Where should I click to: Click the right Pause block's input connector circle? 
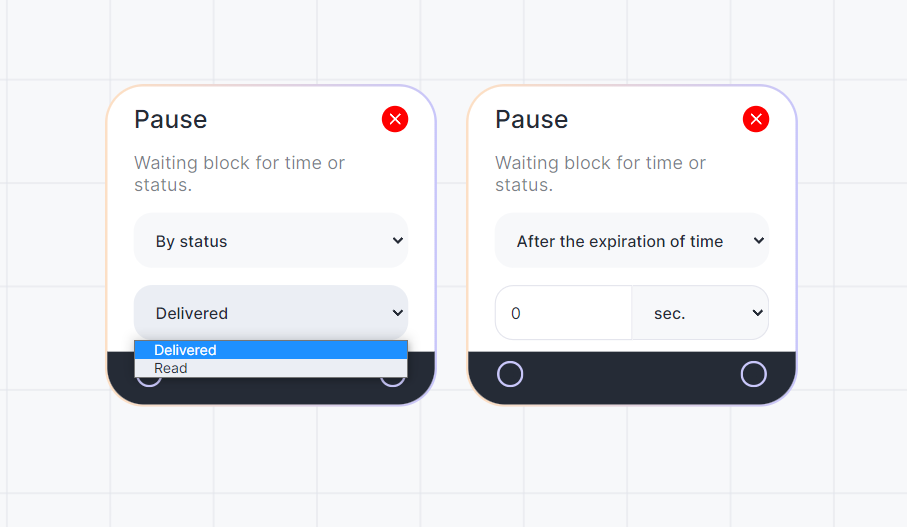tap(510, 374)
